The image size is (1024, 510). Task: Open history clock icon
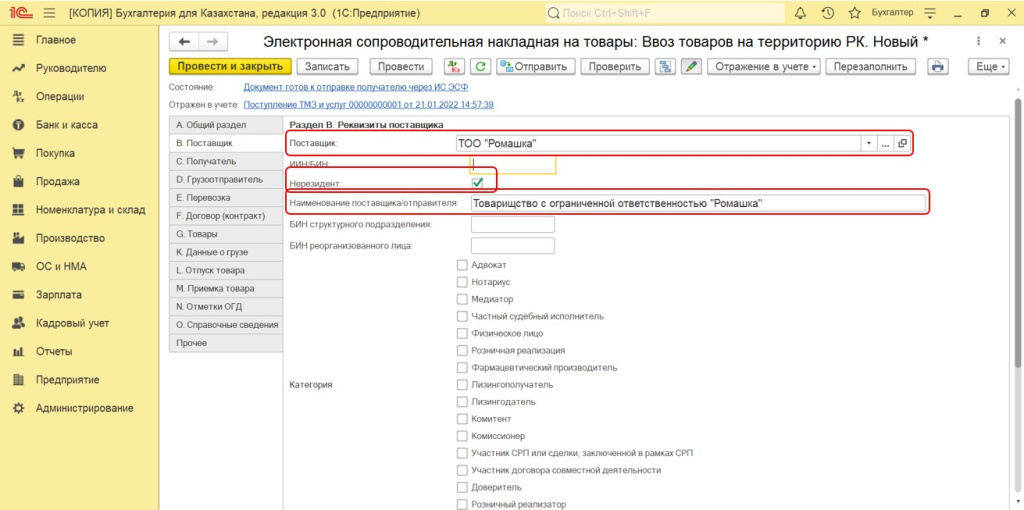827,13
